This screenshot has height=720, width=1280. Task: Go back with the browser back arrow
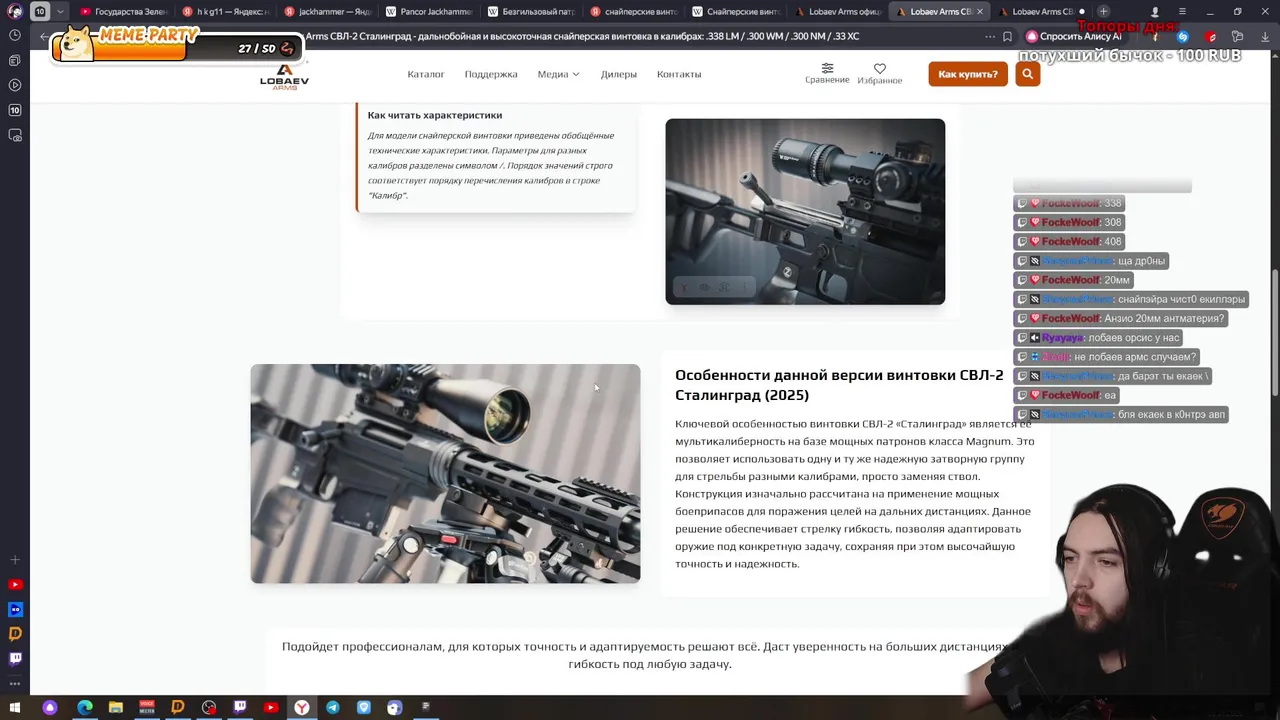44,37
